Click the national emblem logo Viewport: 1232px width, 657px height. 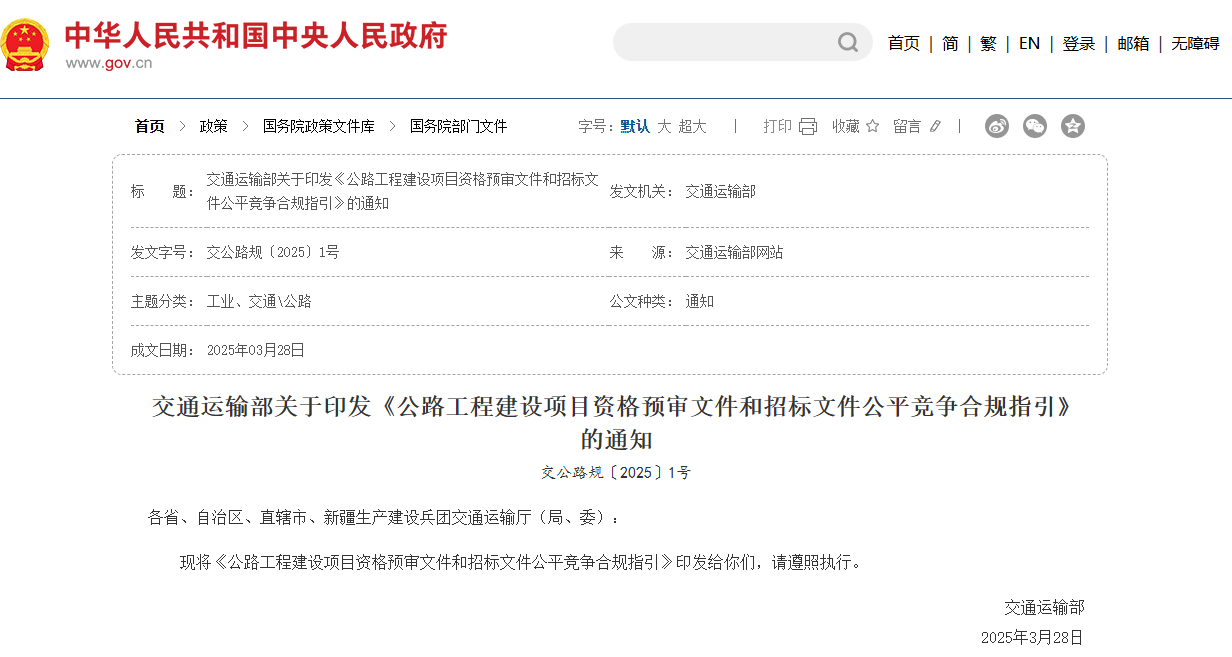pos(26,43)
